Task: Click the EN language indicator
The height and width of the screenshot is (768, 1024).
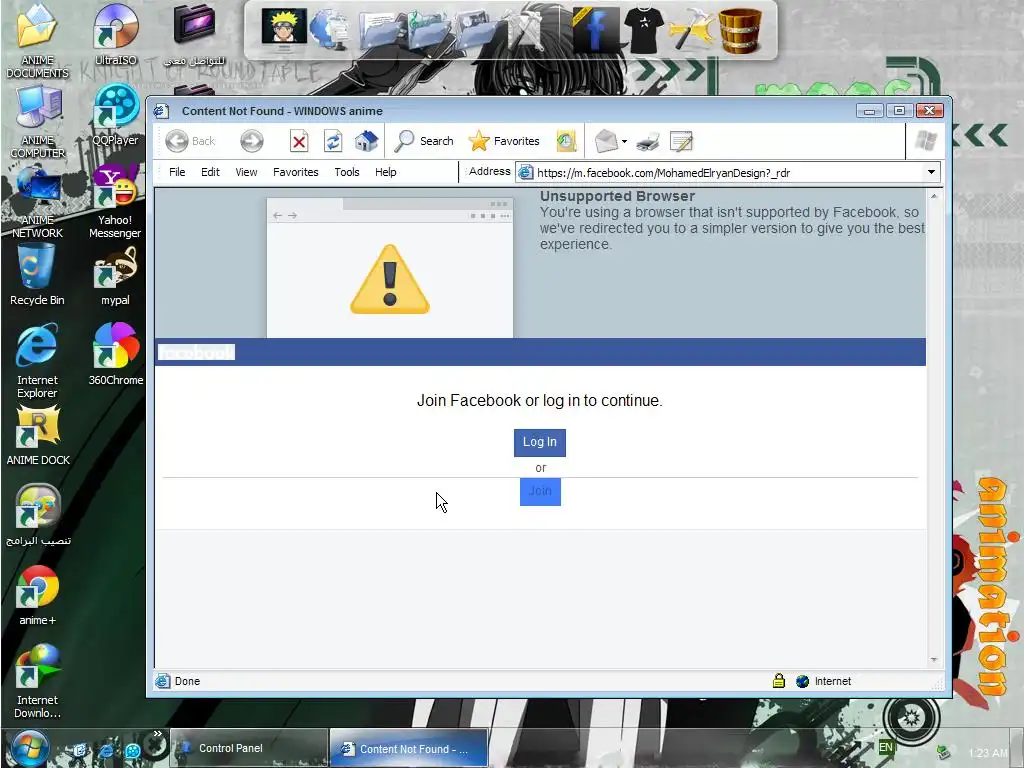Action: pos(886,748)
